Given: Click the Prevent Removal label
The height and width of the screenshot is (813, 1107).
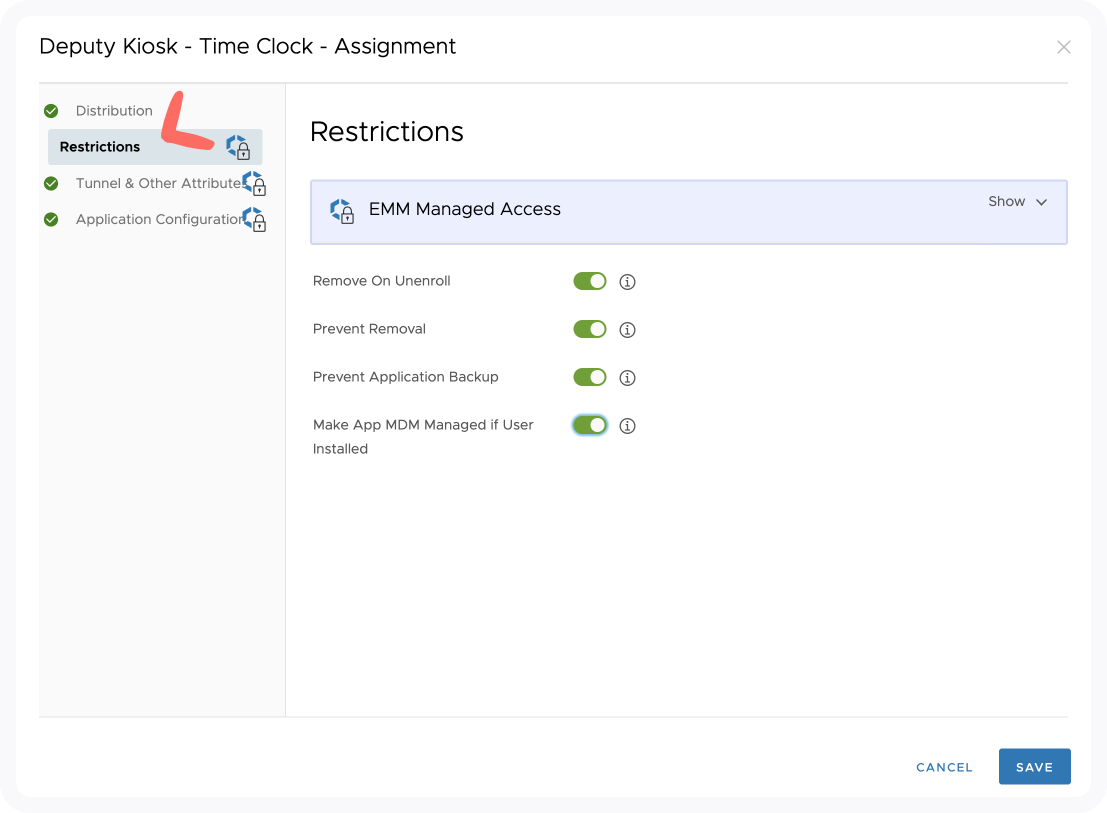Looking at the screenshot, I should (x=369, y=329).
